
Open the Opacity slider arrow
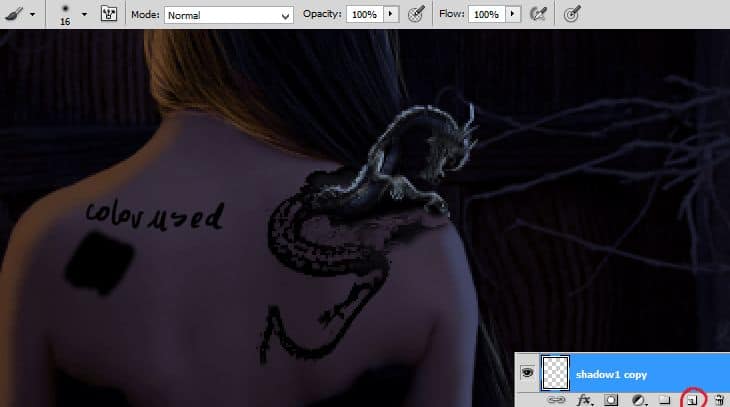click(x=391, y=15)
